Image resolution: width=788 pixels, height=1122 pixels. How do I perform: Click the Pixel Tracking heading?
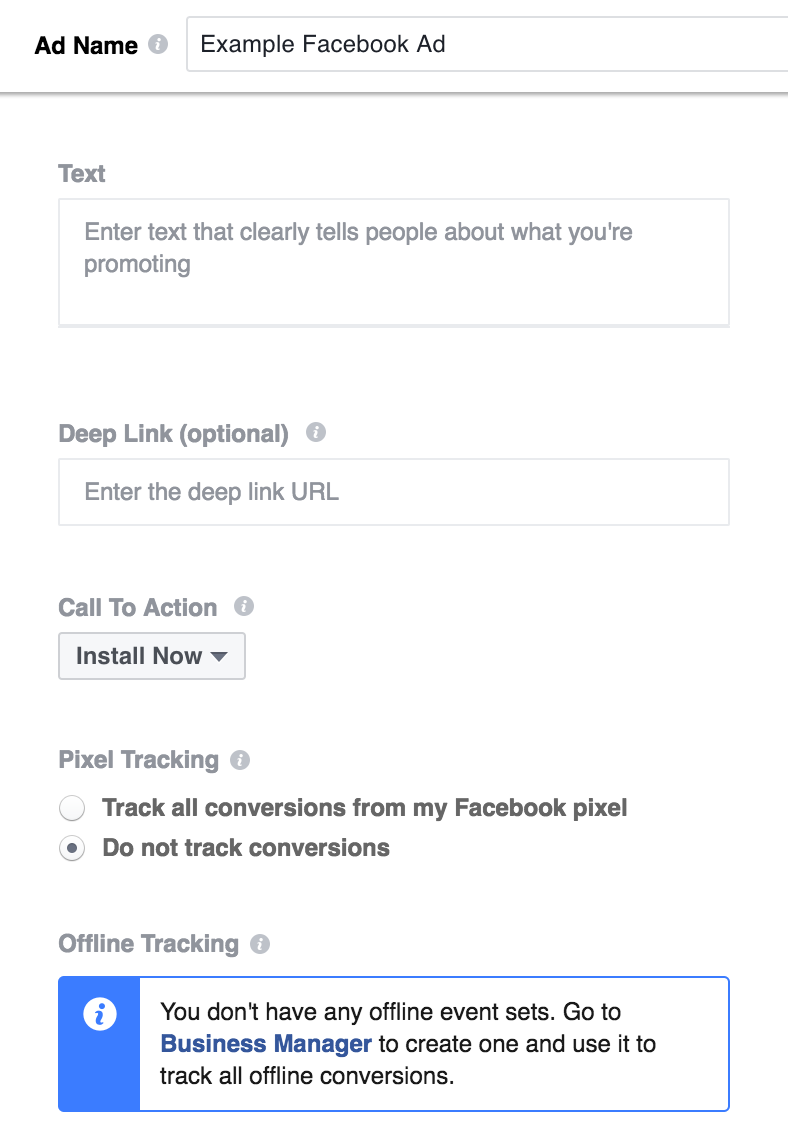click(139, 760)
